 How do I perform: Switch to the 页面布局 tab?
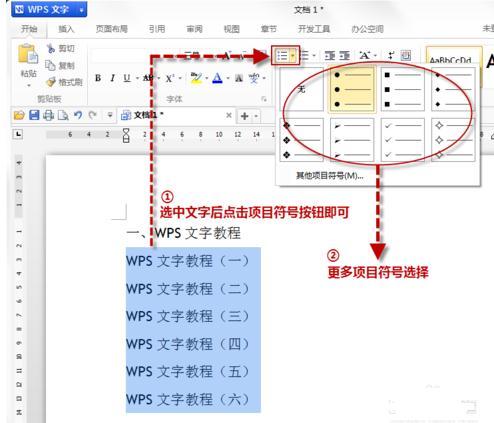(x=112, y=29)
